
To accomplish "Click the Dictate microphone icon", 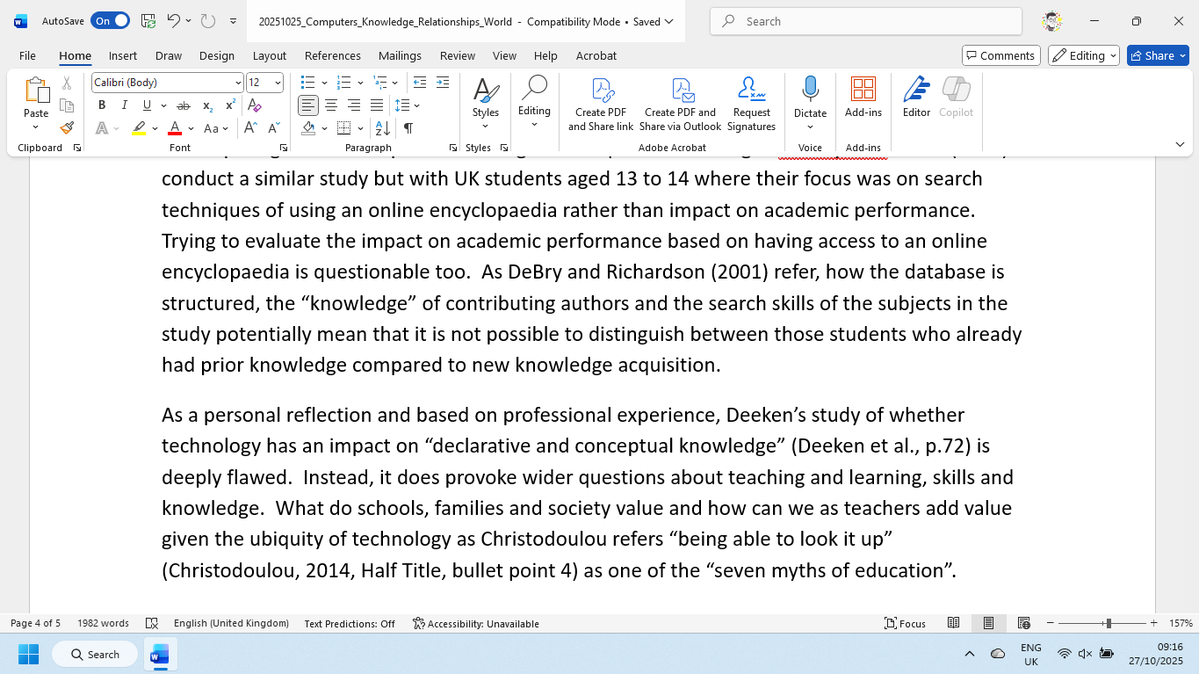I will coord(810,90).
